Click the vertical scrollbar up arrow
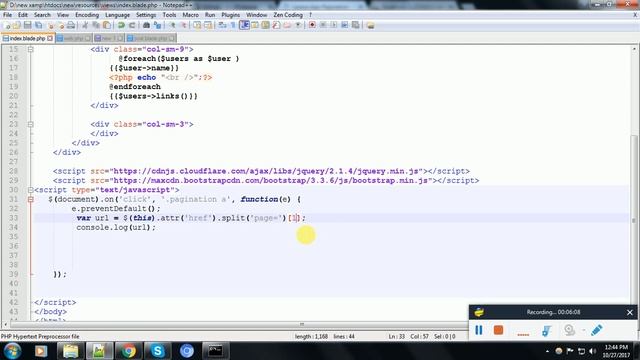 click(x=634, y=49)
